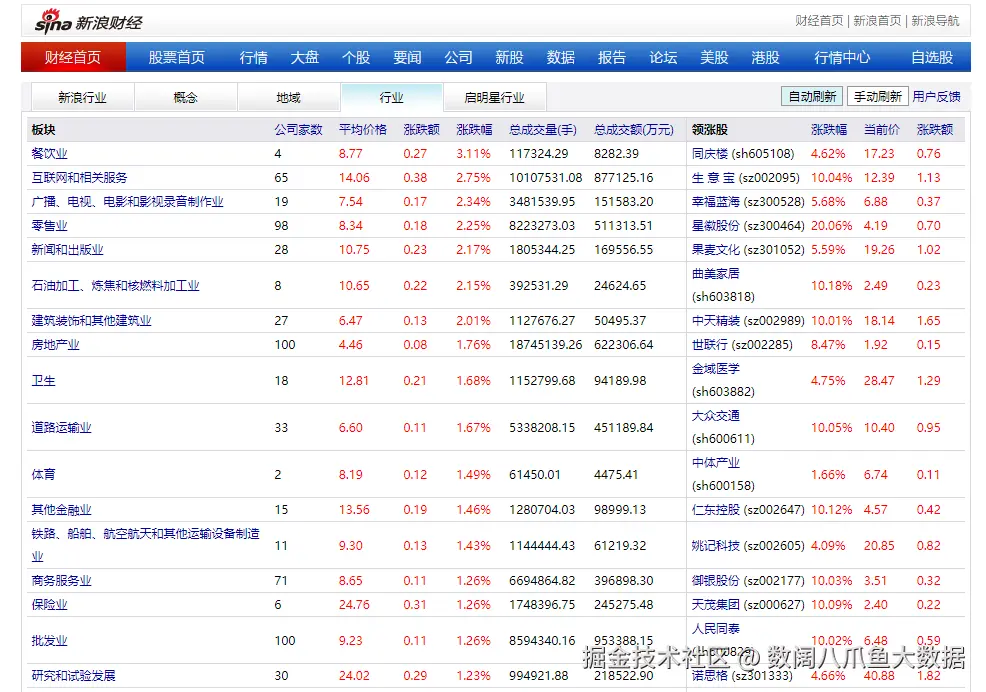Viewport: 986px width, 692px height.
Task: Click 餐饮业 total turnover 8282.39
Action: point(616,153)
